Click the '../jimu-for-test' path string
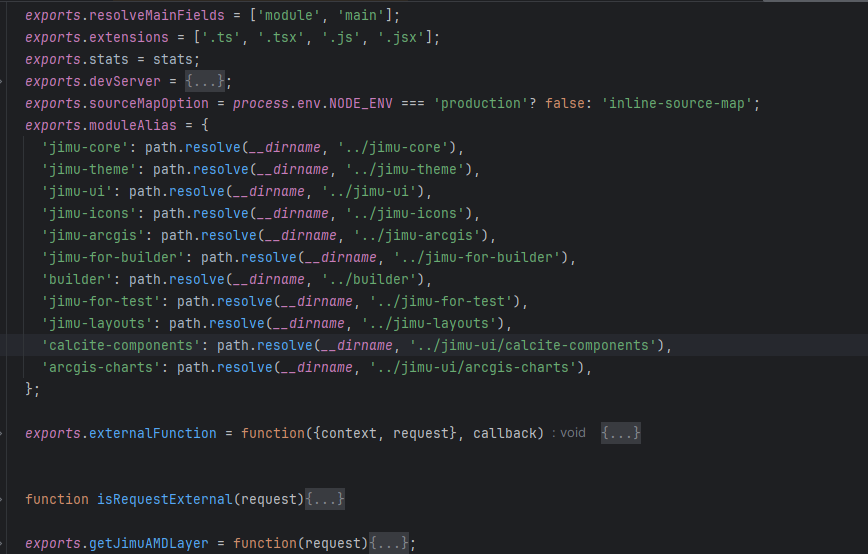The width and height of the screenshot is (868, 554). pyautogui.click(x=439, y=301)
